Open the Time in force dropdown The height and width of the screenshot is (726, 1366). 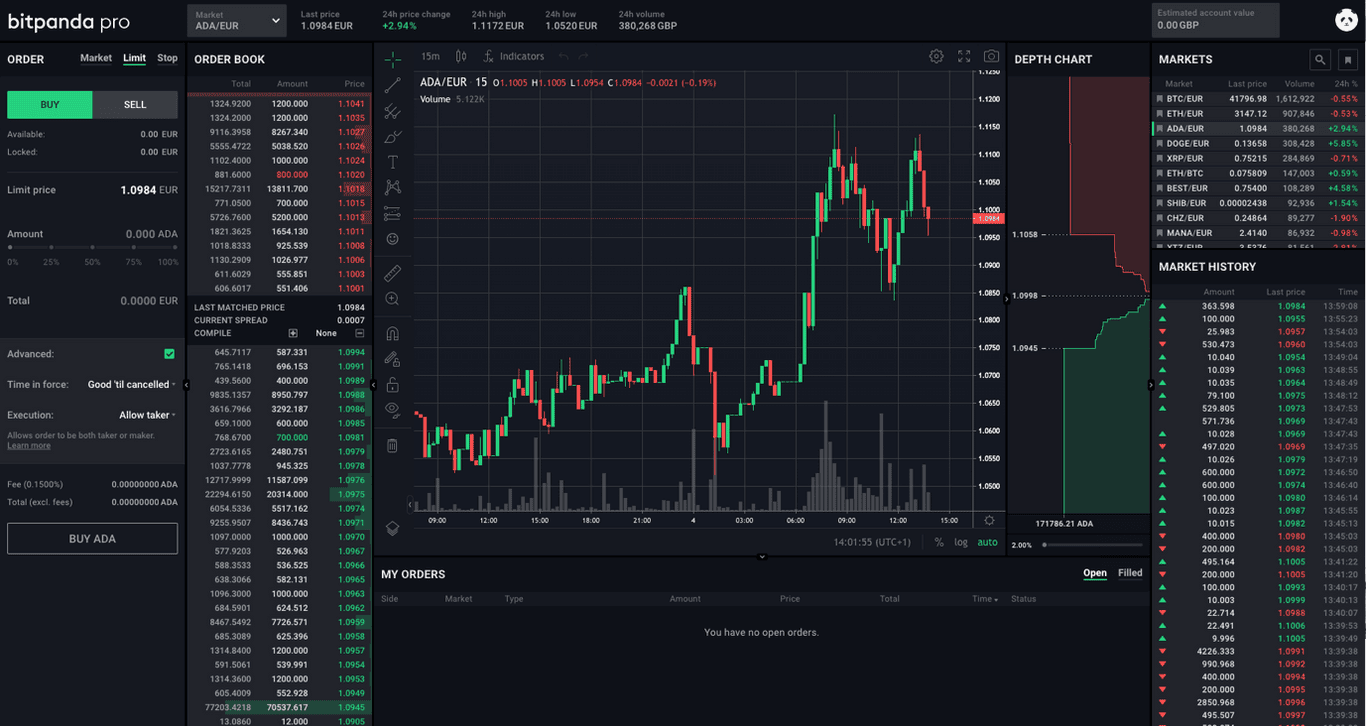click(x=130, y=384)
